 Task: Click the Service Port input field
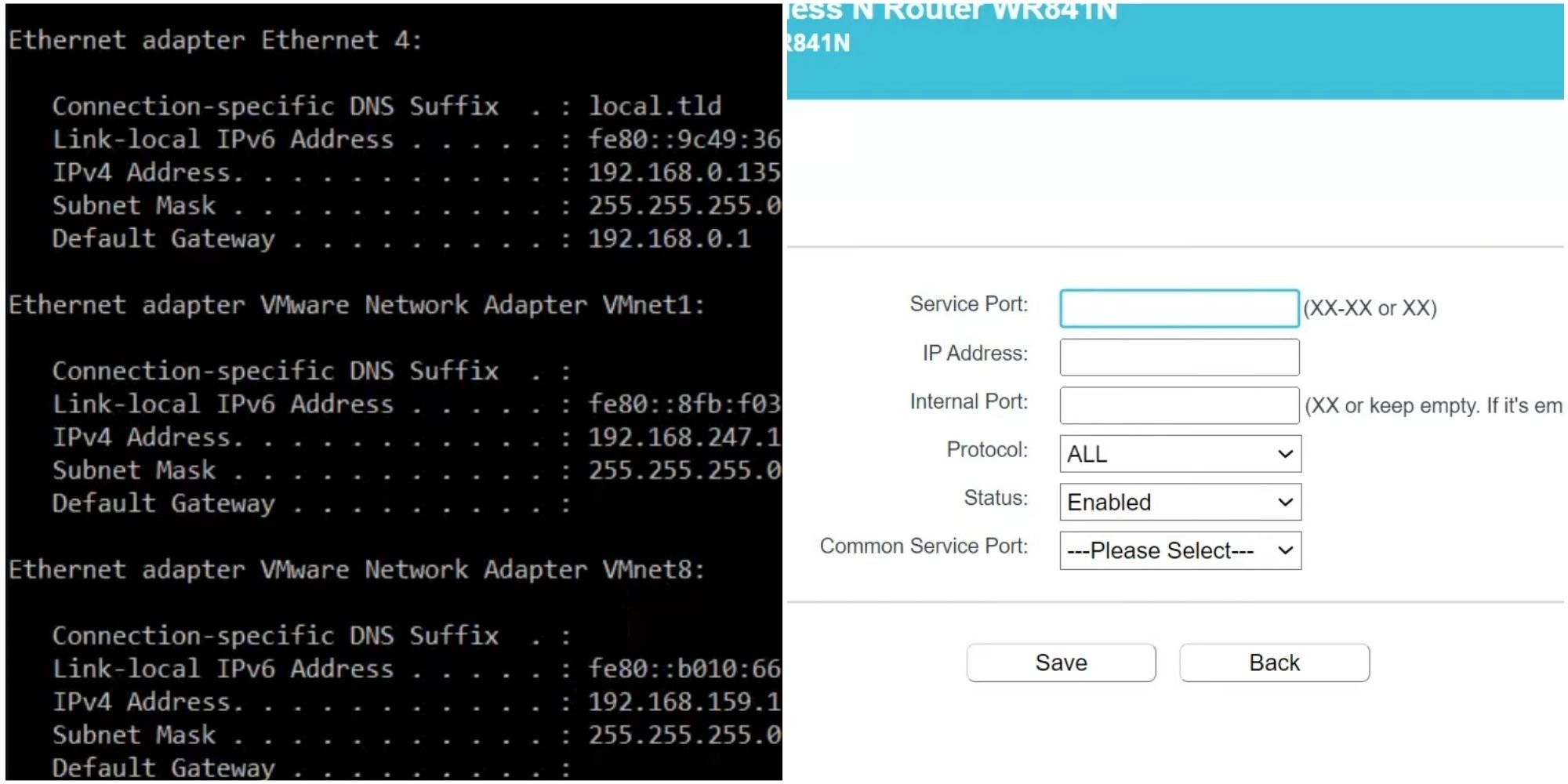1179,308
